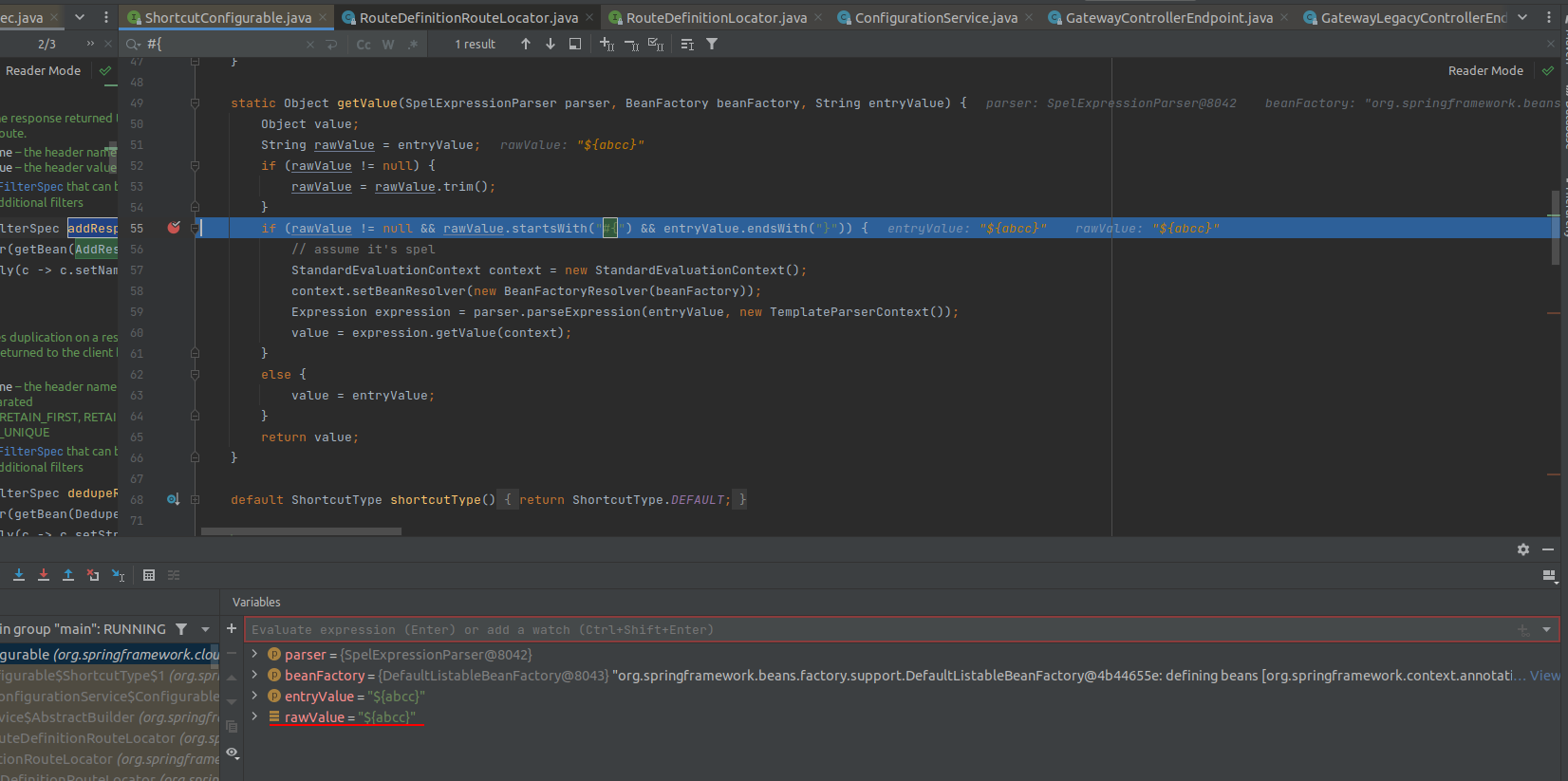Filter frames in threads dropdown
Image resolution: width=1568 pixels, height=781 pixels.
(x=181, y=629)
